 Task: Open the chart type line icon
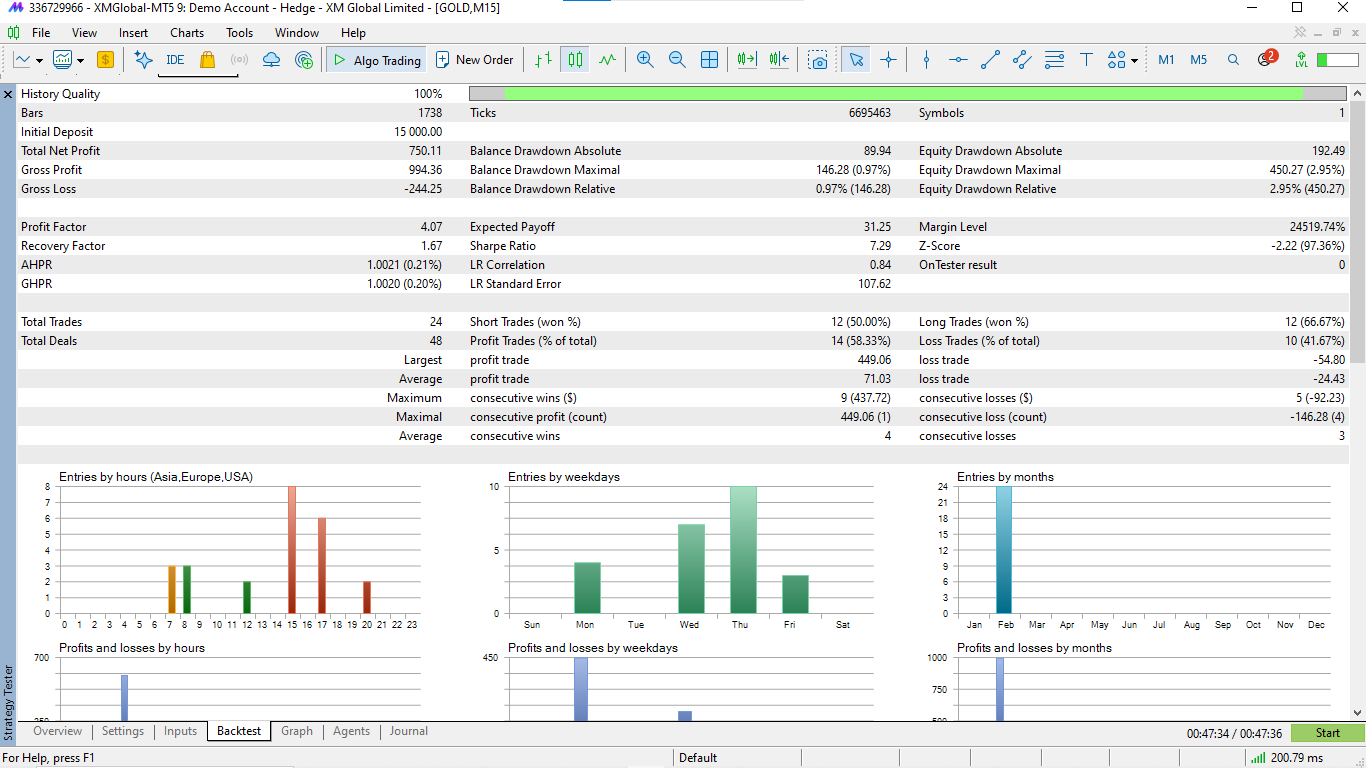click(22, 60)
